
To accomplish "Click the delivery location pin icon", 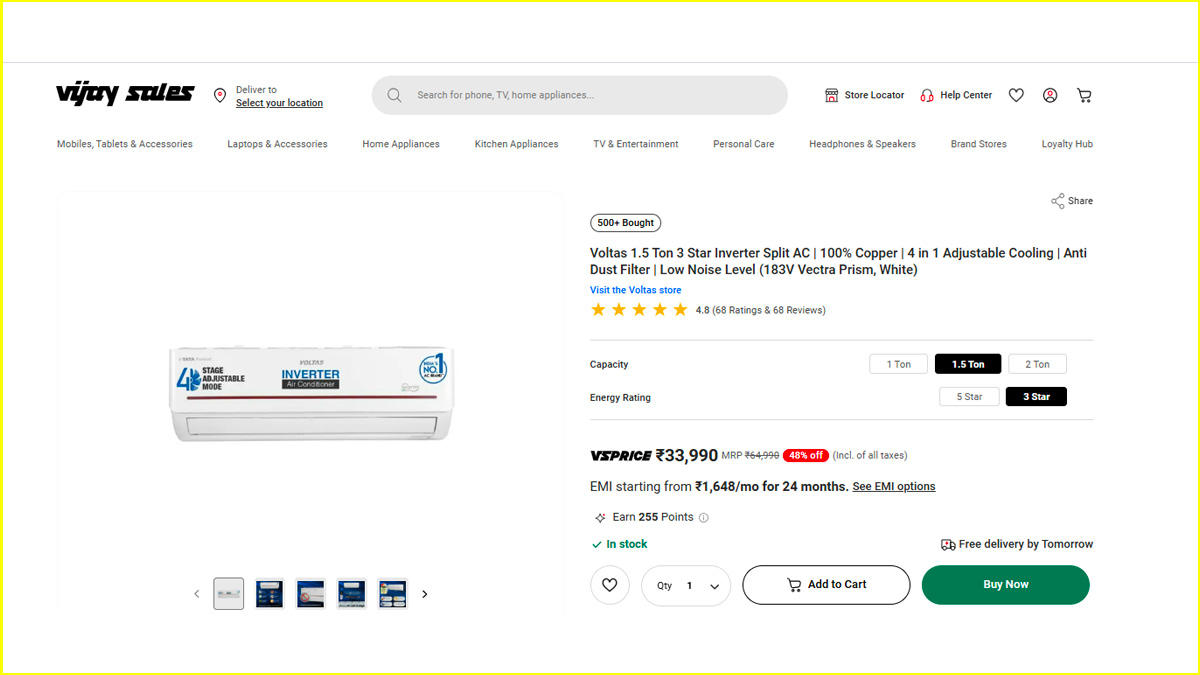I will [220, 95].
